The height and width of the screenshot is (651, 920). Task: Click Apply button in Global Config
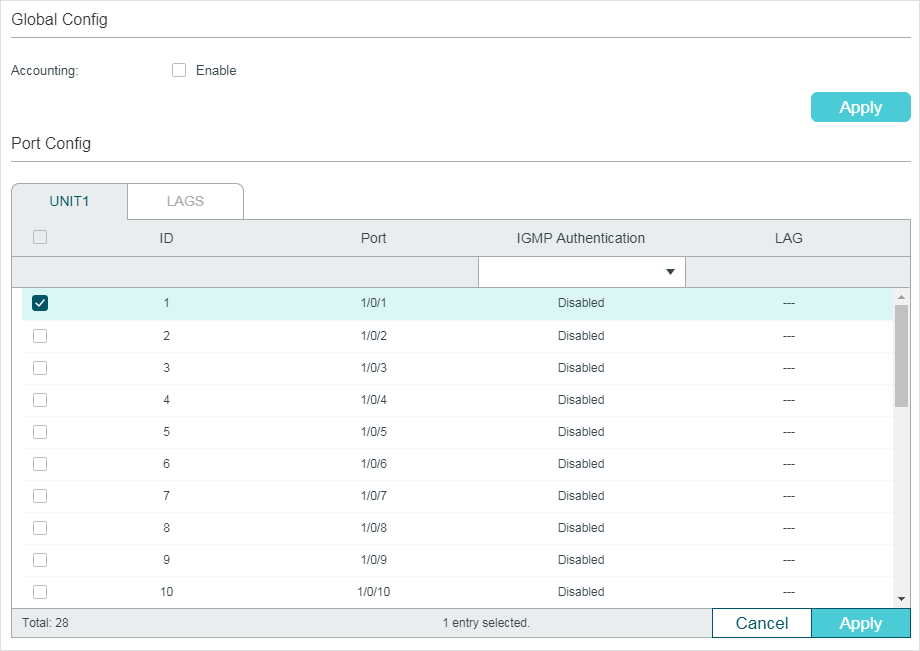coord(860,107)
